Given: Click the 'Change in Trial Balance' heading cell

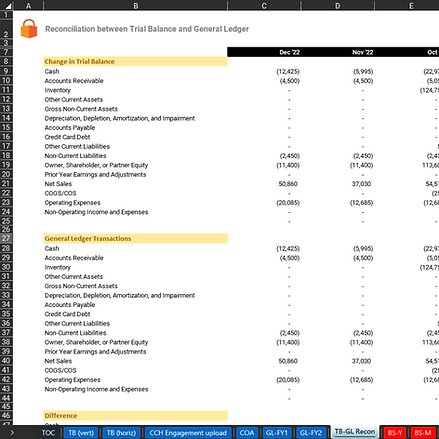Looking at the screenshot, I should (x=135, y=61).
